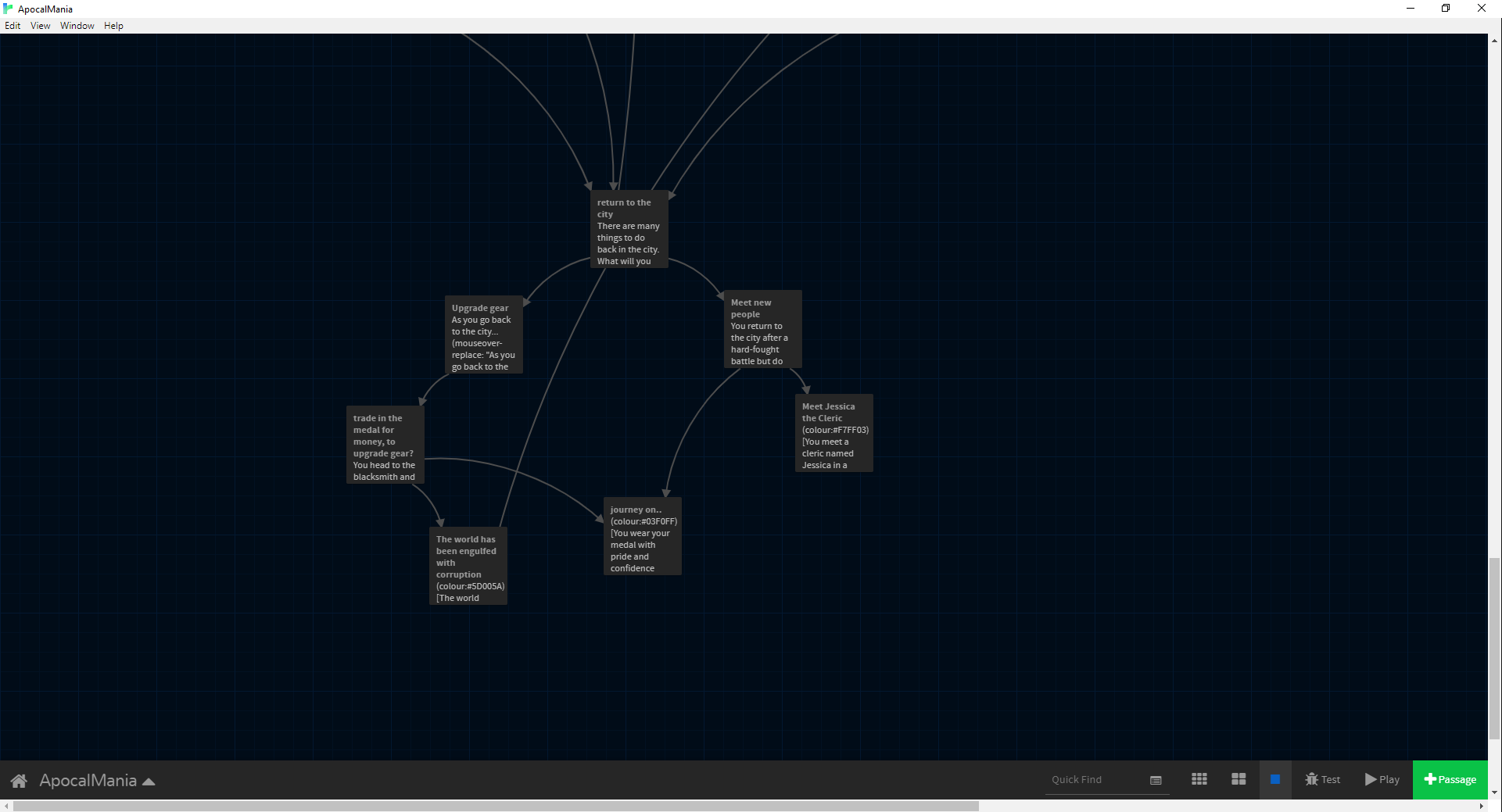
Task: Click the home icon to open the story library
Action: pyautogui.click(x=19, y=780)
